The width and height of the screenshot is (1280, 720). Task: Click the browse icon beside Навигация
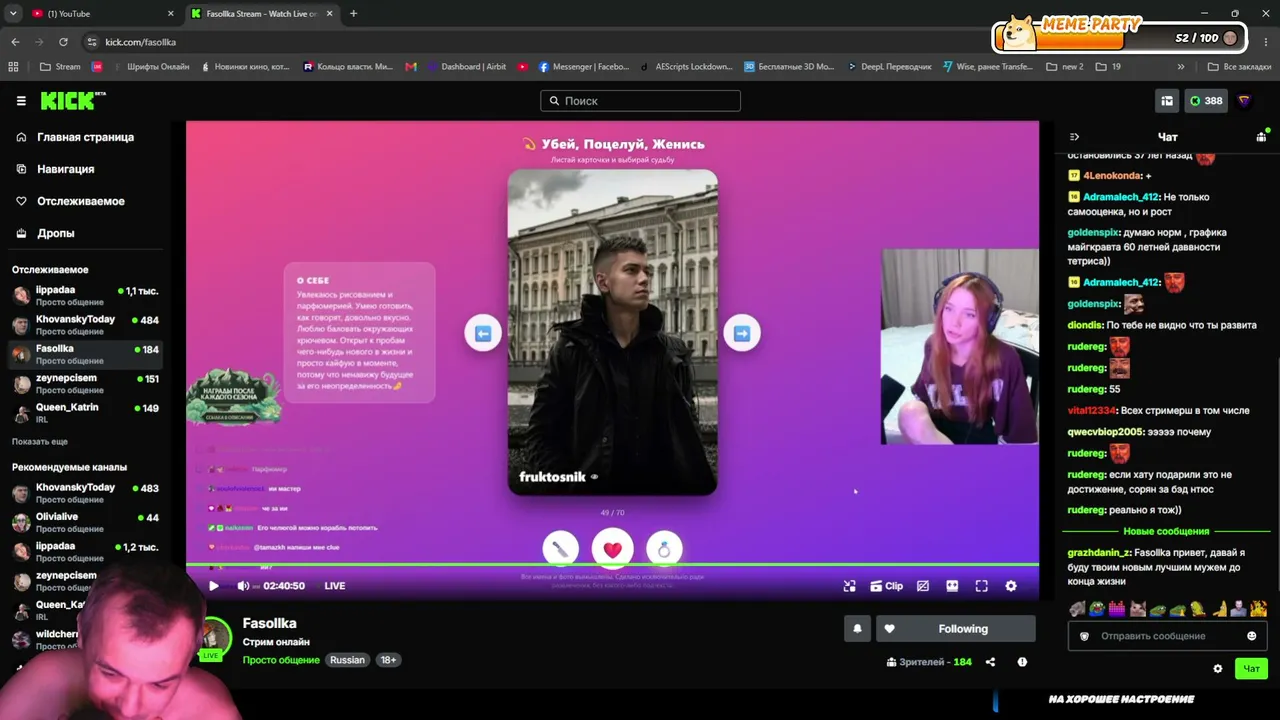pos(21,169)
